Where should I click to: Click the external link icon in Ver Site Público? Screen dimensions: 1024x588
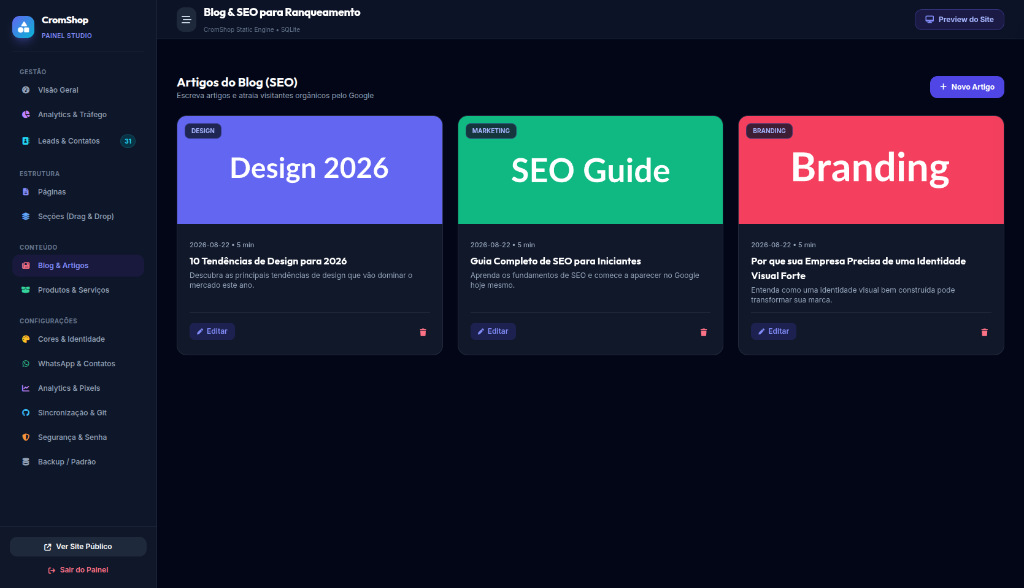click(47, 547)
